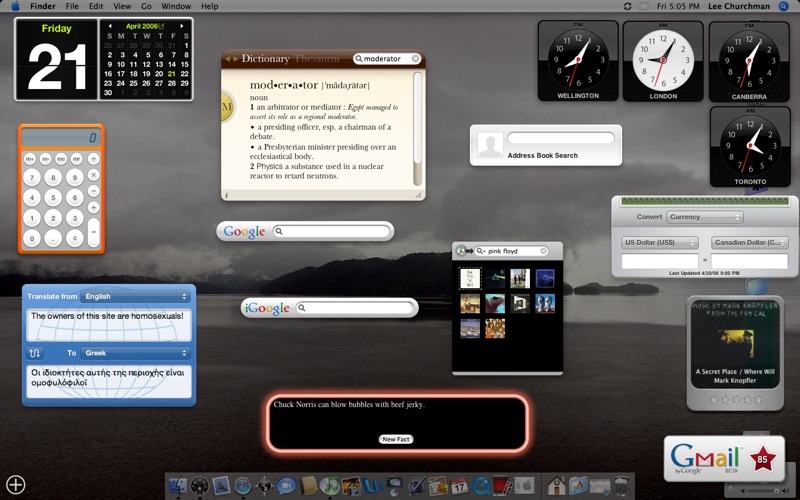Open the Apple menu icon
Screen dimensions: 800x500
(15, 6)
